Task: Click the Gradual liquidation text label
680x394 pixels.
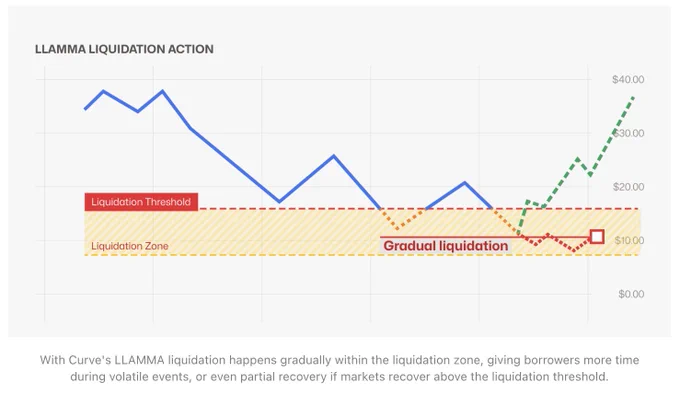Action: tap(445, 246)
